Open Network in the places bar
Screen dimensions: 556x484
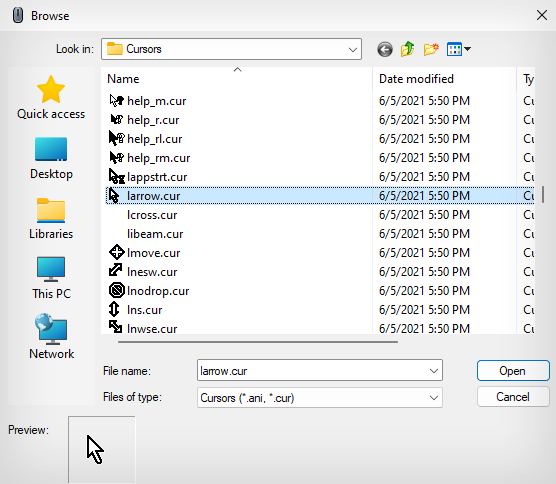(x=51, y=336)
